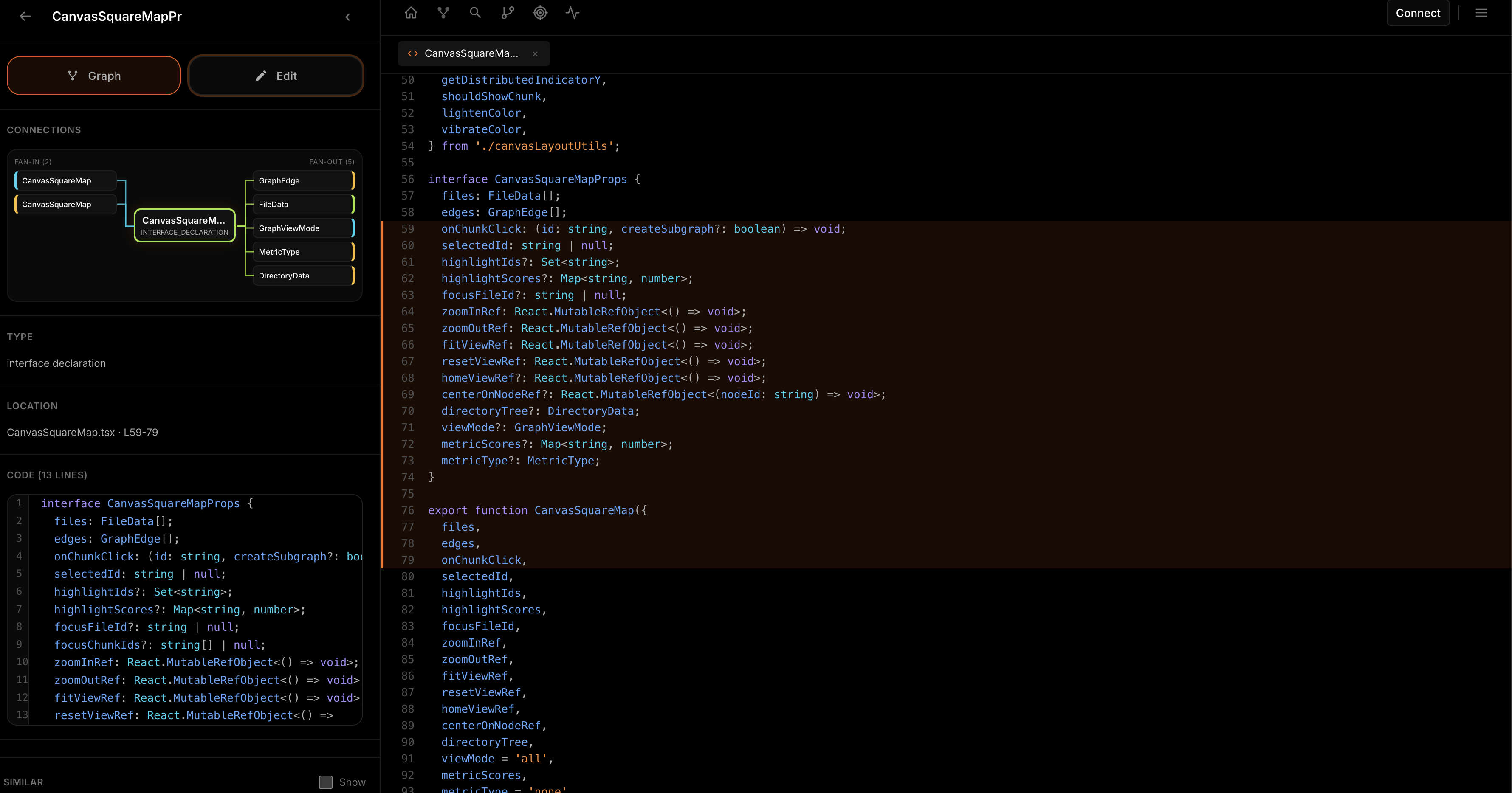Close the CanvasSquareMa... file tab
1512x793 pixels.
point(535,54)
